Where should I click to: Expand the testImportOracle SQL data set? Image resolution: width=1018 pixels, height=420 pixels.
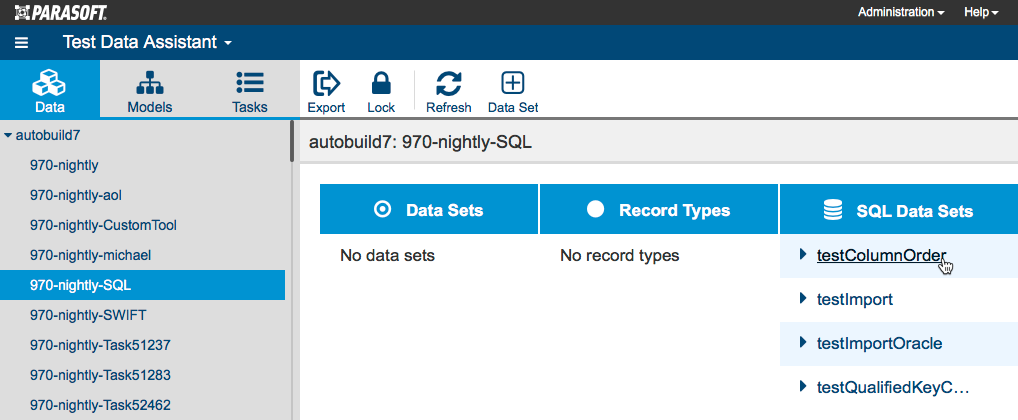coord(804,341)
